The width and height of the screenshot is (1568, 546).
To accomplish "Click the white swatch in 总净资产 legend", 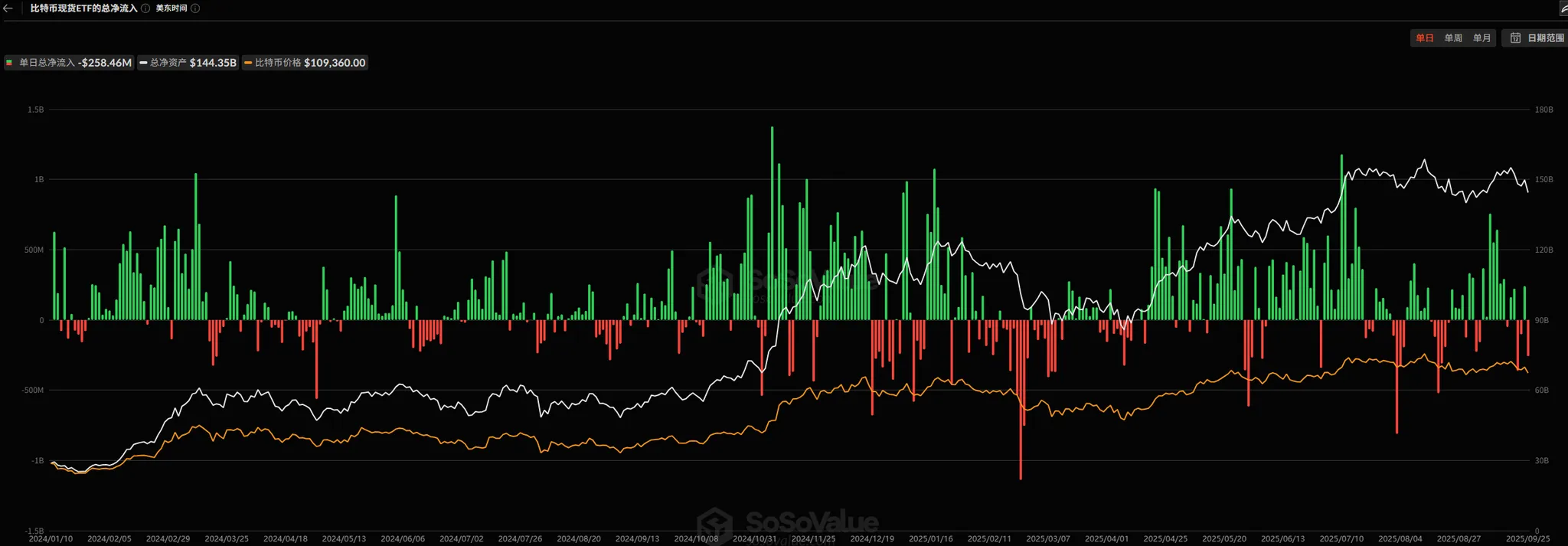I will pyautogui.click(x=143, y=63).
